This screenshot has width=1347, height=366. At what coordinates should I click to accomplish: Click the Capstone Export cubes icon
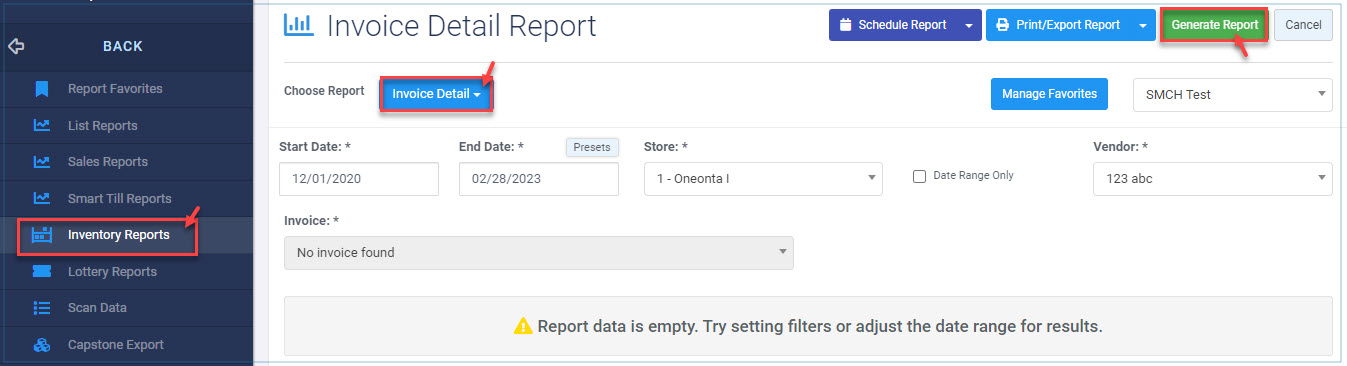42,345
